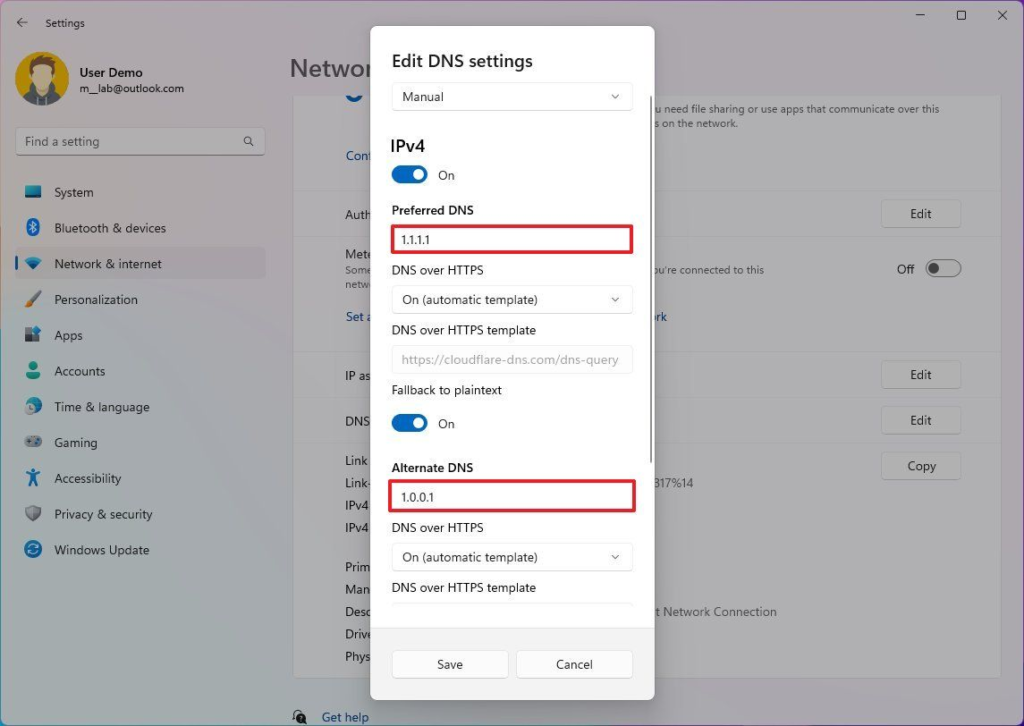Expand the Manual DNS mode dropdown
Viewport: 1024px width, 726px height.
(x=512, y=97)
